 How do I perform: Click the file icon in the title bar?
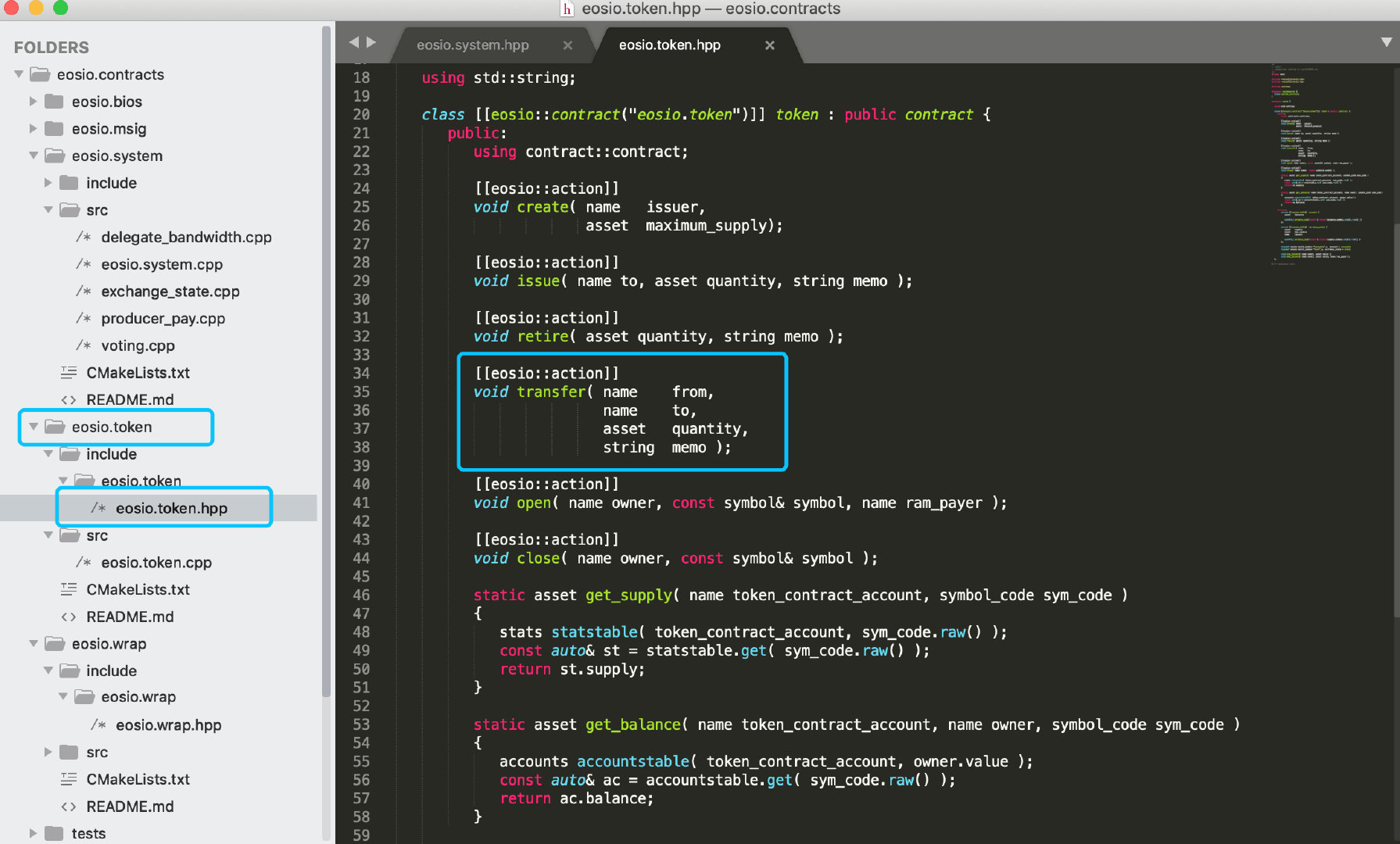click(568, 9)
